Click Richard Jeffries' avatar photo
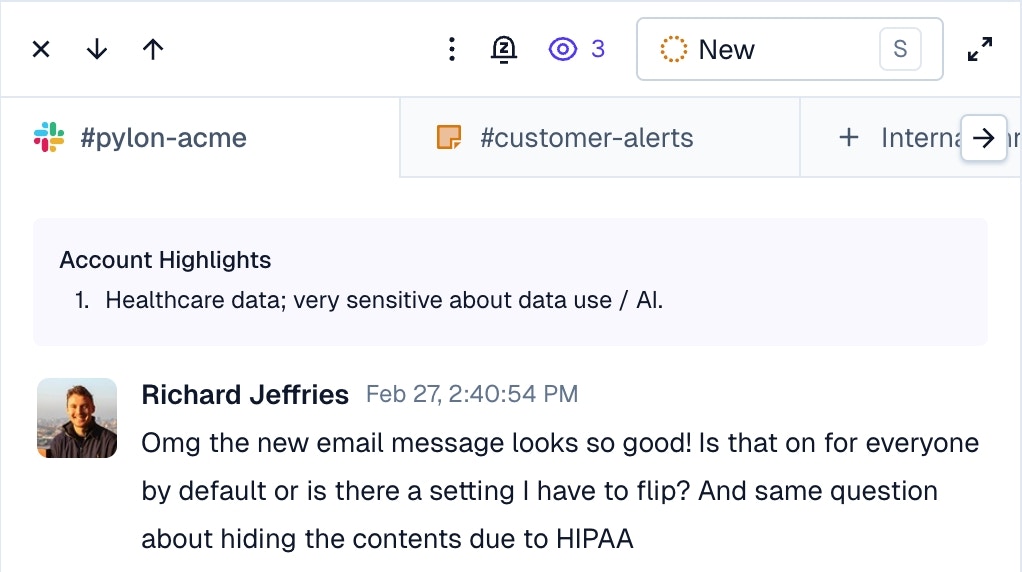The width and height of the screenshot is (1022, 572). [77, 418]
